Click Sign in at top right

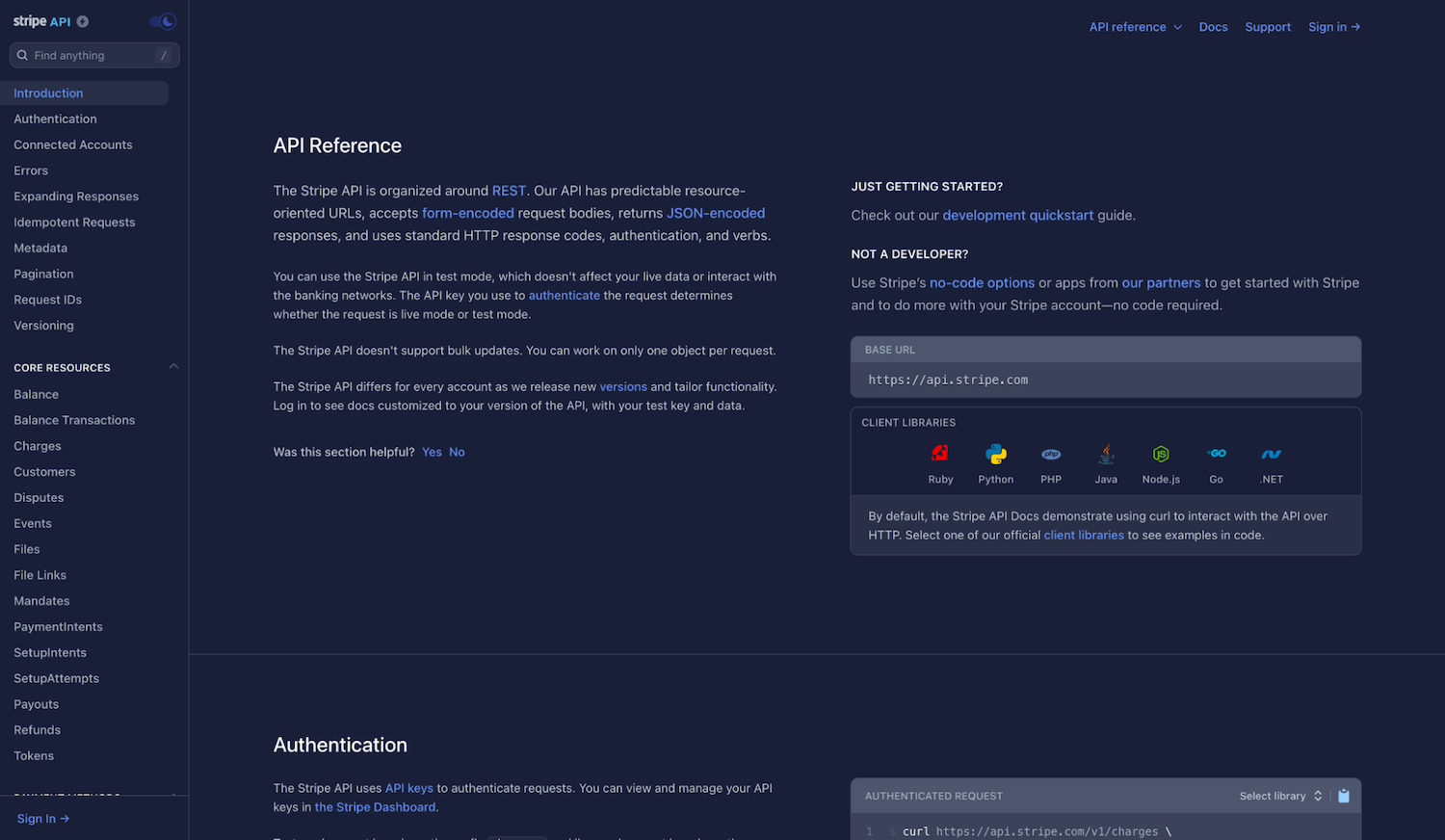1334,27
